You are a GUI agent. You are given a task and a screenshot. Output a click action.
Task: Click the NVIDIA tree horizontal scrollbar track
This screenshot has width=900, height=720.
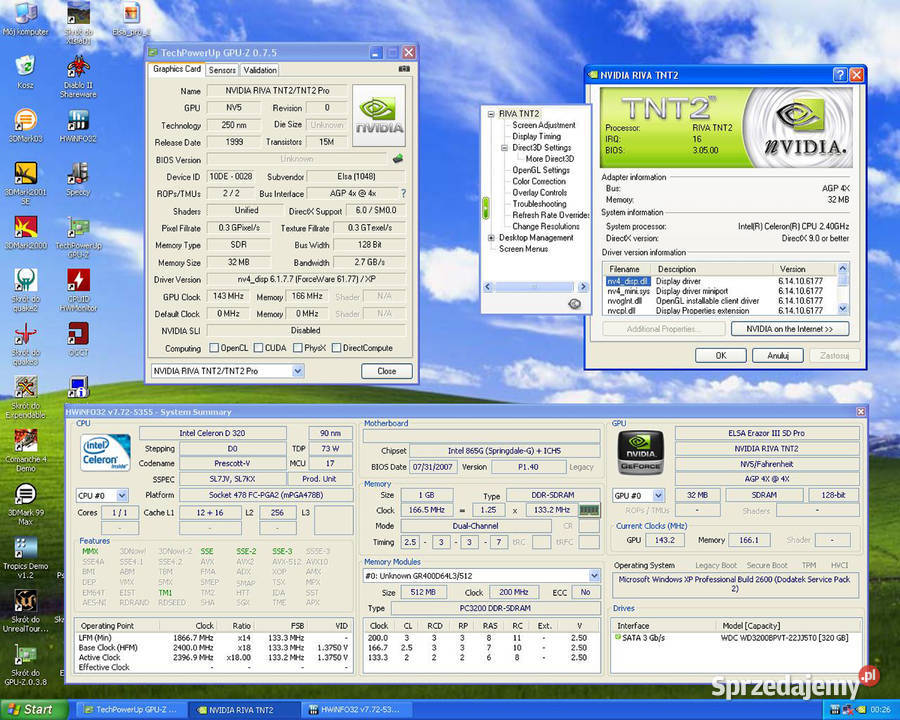534,287
